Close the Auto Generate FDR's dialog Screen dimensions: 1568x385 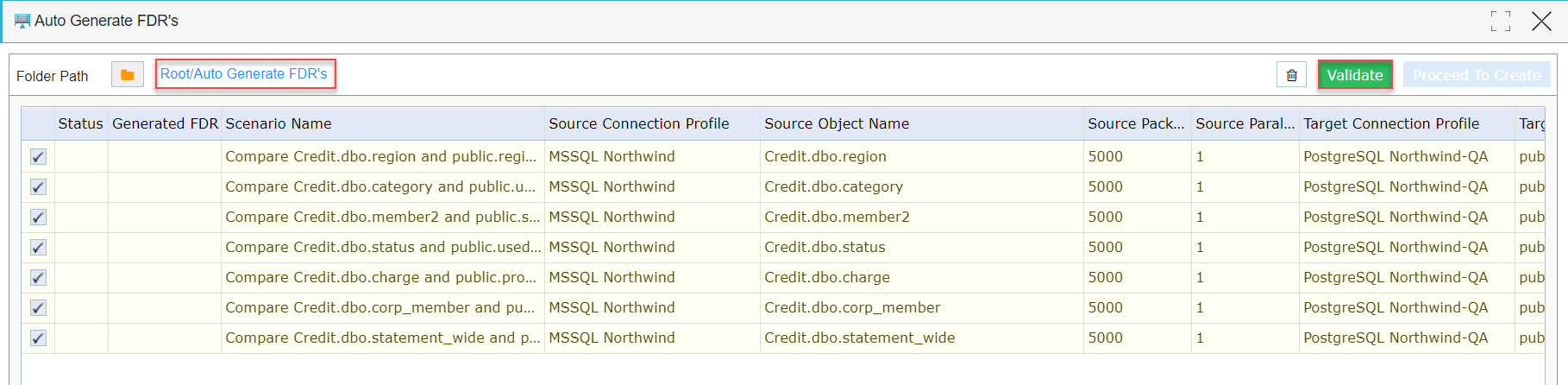(x=1541, y=22)
